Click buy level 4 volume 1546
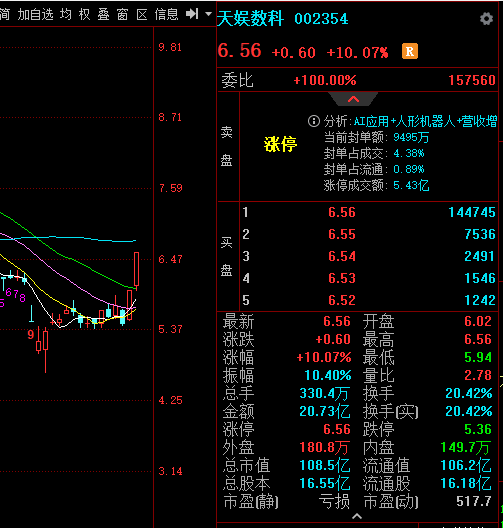 [480, 278]
